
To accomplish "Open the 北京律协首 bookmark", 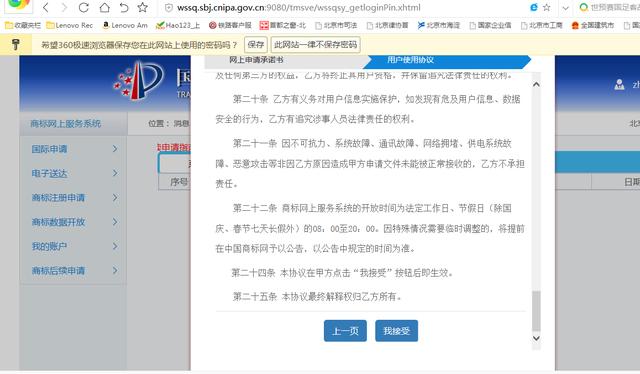I will [x=387, y=25].
